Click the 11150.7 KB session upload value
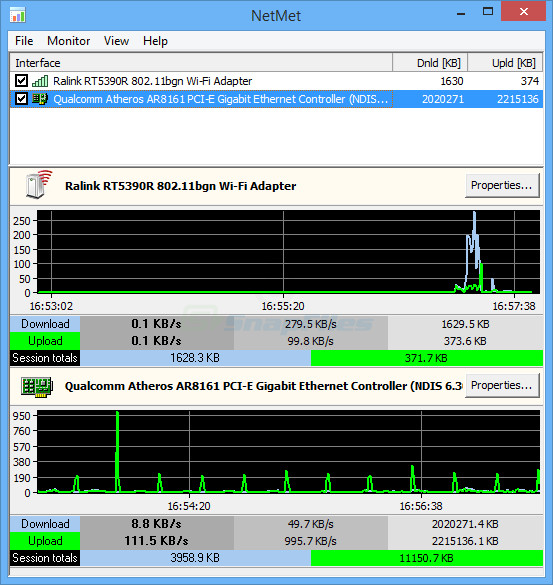Viewport: 553px width, 585px height. (x=427, y=558)
